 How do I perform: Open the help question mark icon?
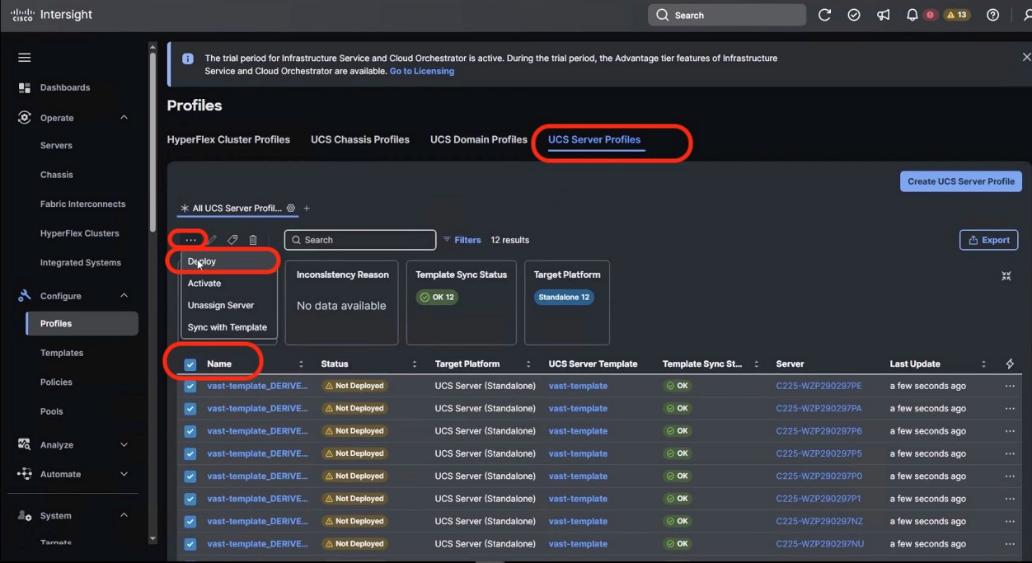pyautogui.click(x=993, y=14)
